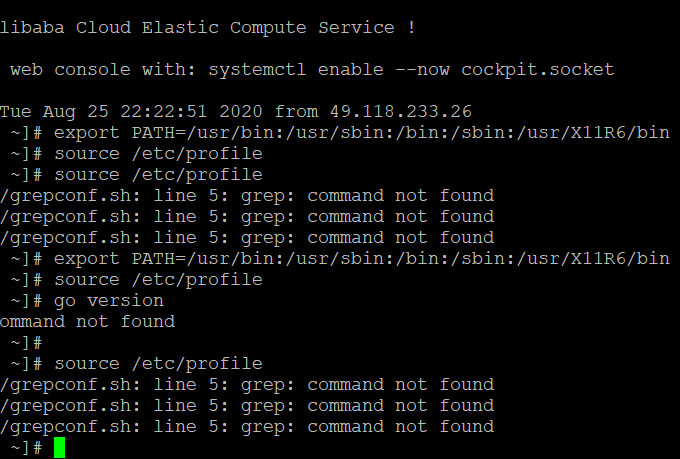The image size is (680, 459).
Task: Click the year '2020' in the login line
Action: 241,111
